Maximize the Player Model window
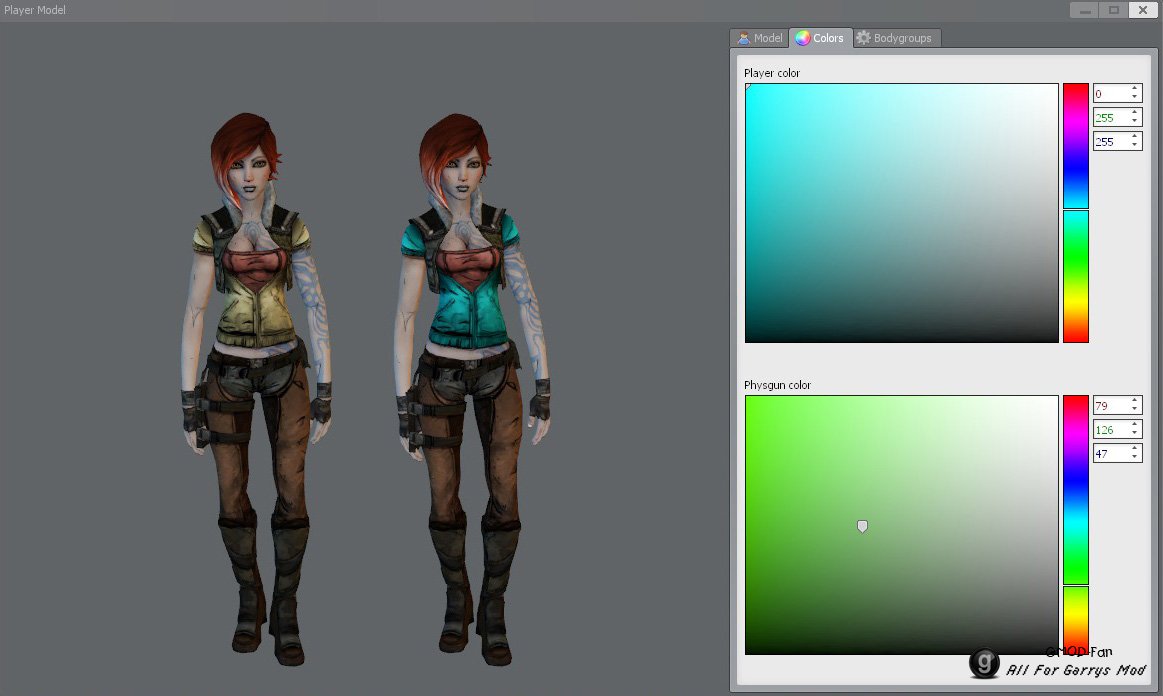 (1113, 10)
